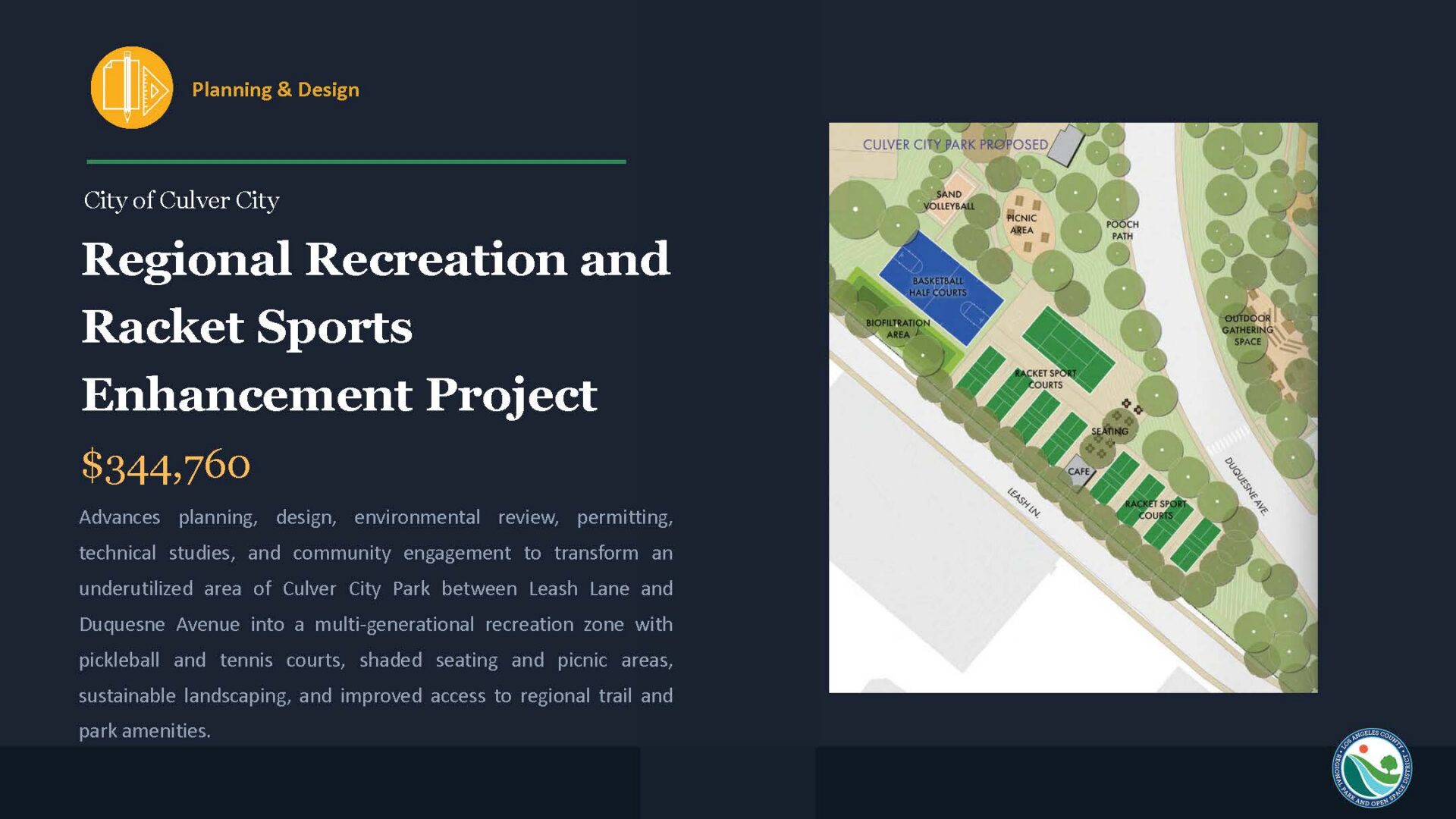Click the large upper racket sport court
This screenshot has width=1456, height=819.
click(1068, 349)
